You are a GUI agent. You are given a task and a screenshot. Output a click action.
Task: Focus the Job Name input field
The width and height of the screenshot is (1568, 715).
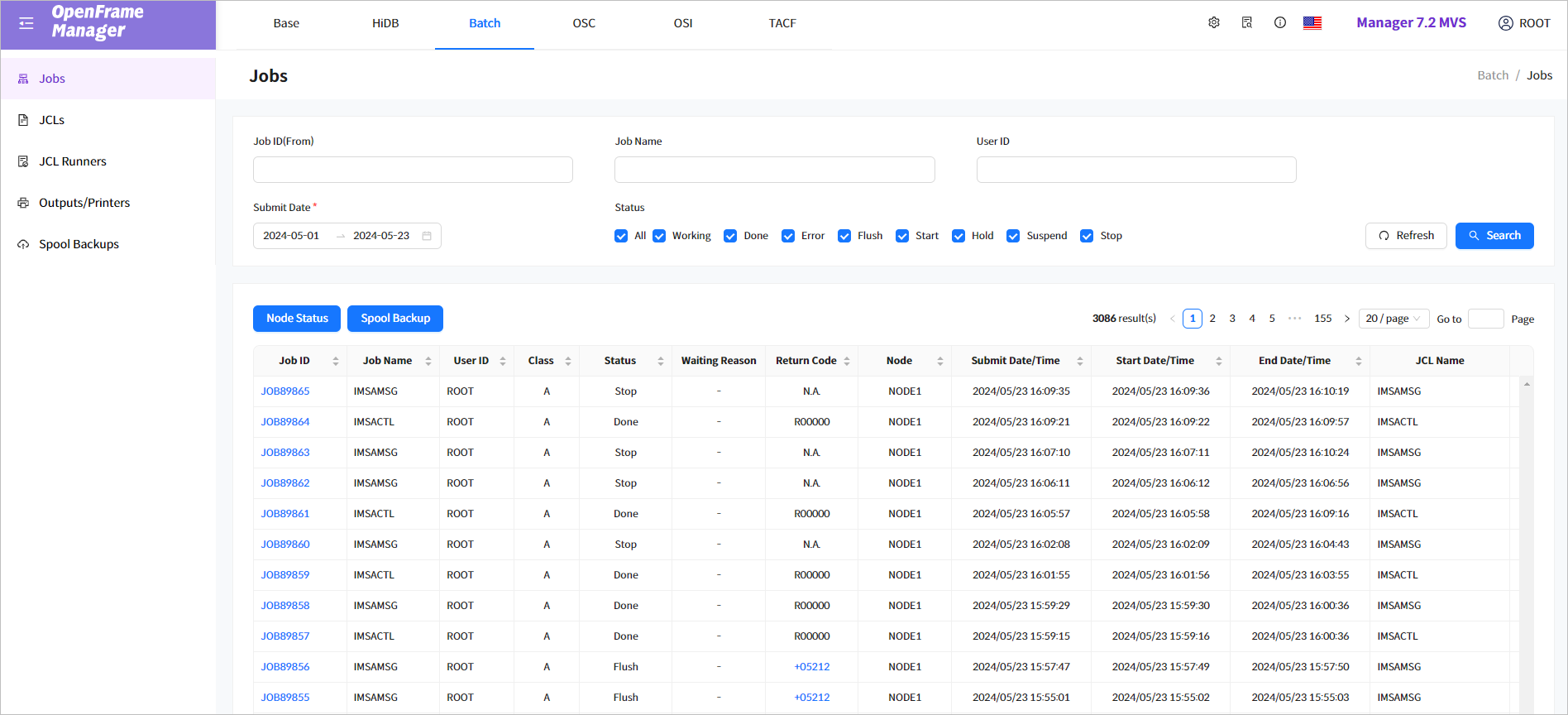[x=774, y=170]
